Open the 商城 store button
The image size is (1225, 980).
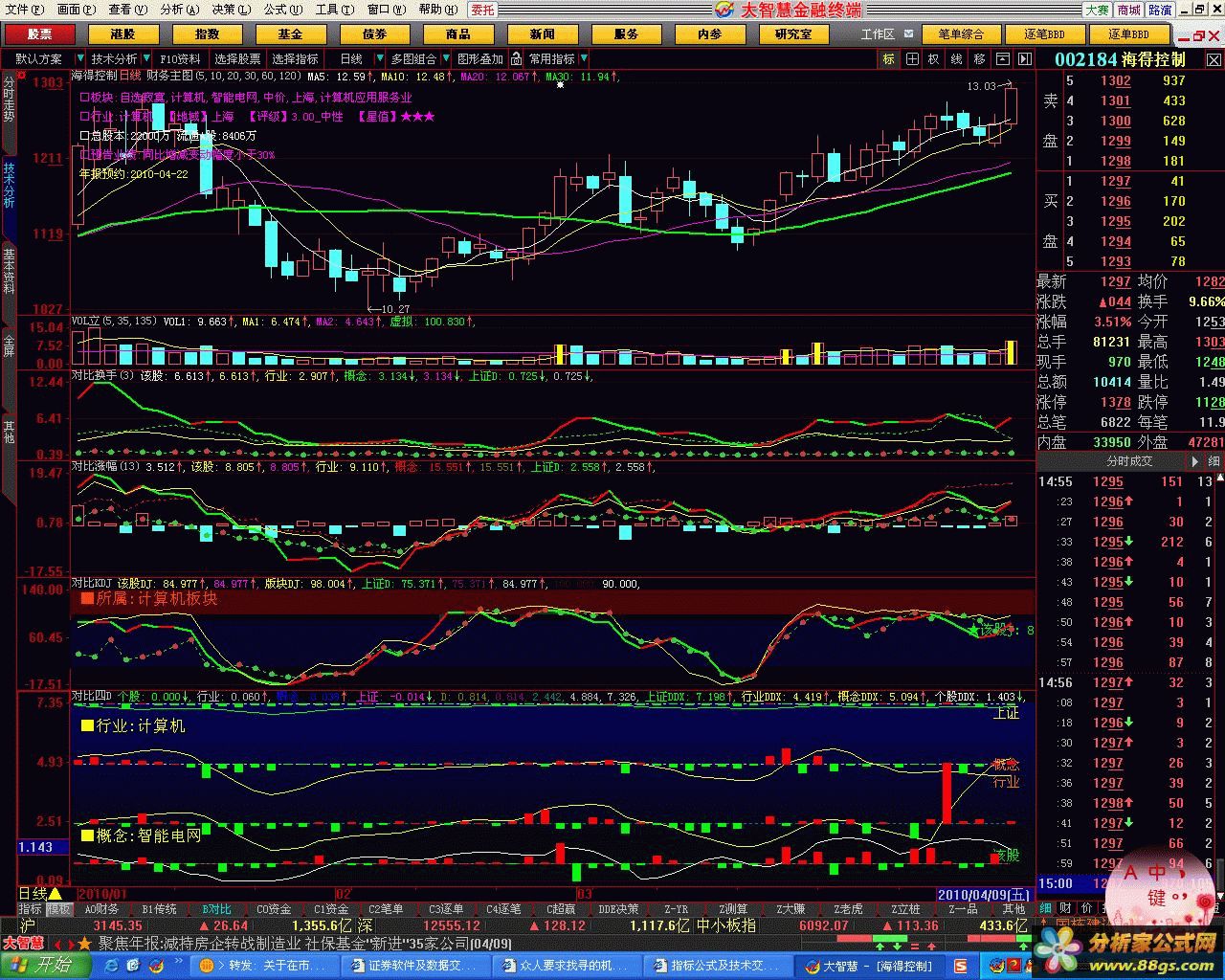[1128, 10]
